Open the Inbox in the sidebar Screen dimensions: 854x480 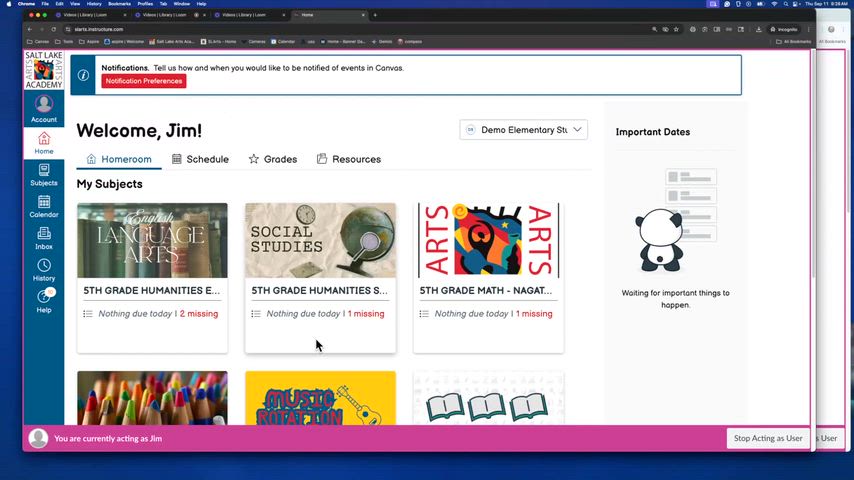tap(43, 237)
